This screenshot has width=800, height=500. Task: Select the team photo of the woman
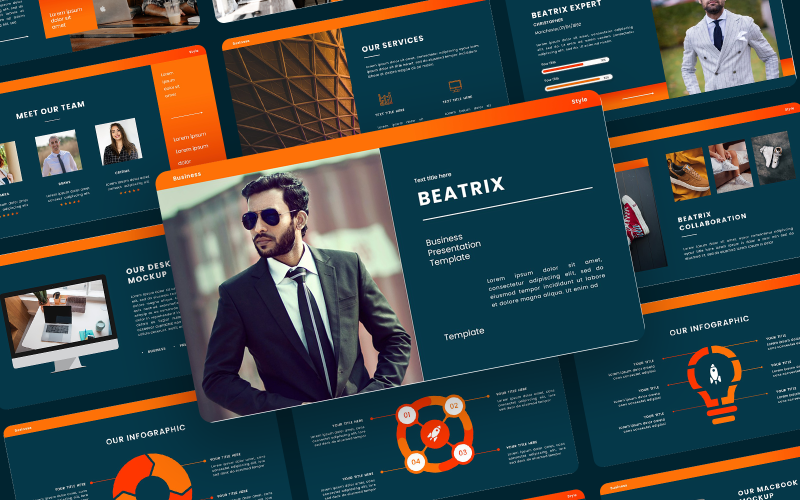[x=119, y=142]
